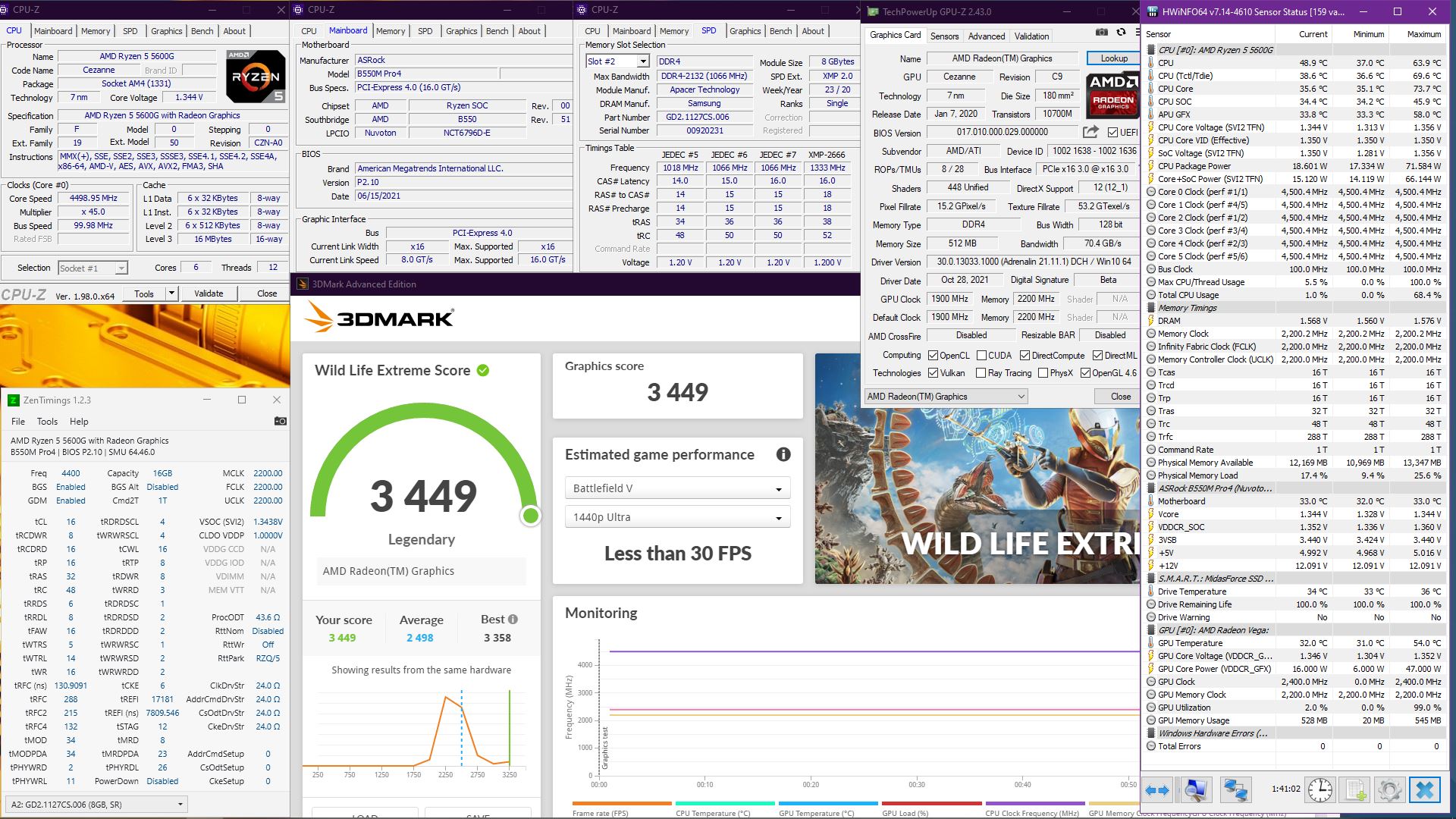Click the GPU-Z refresh icon

point(1121,33)
